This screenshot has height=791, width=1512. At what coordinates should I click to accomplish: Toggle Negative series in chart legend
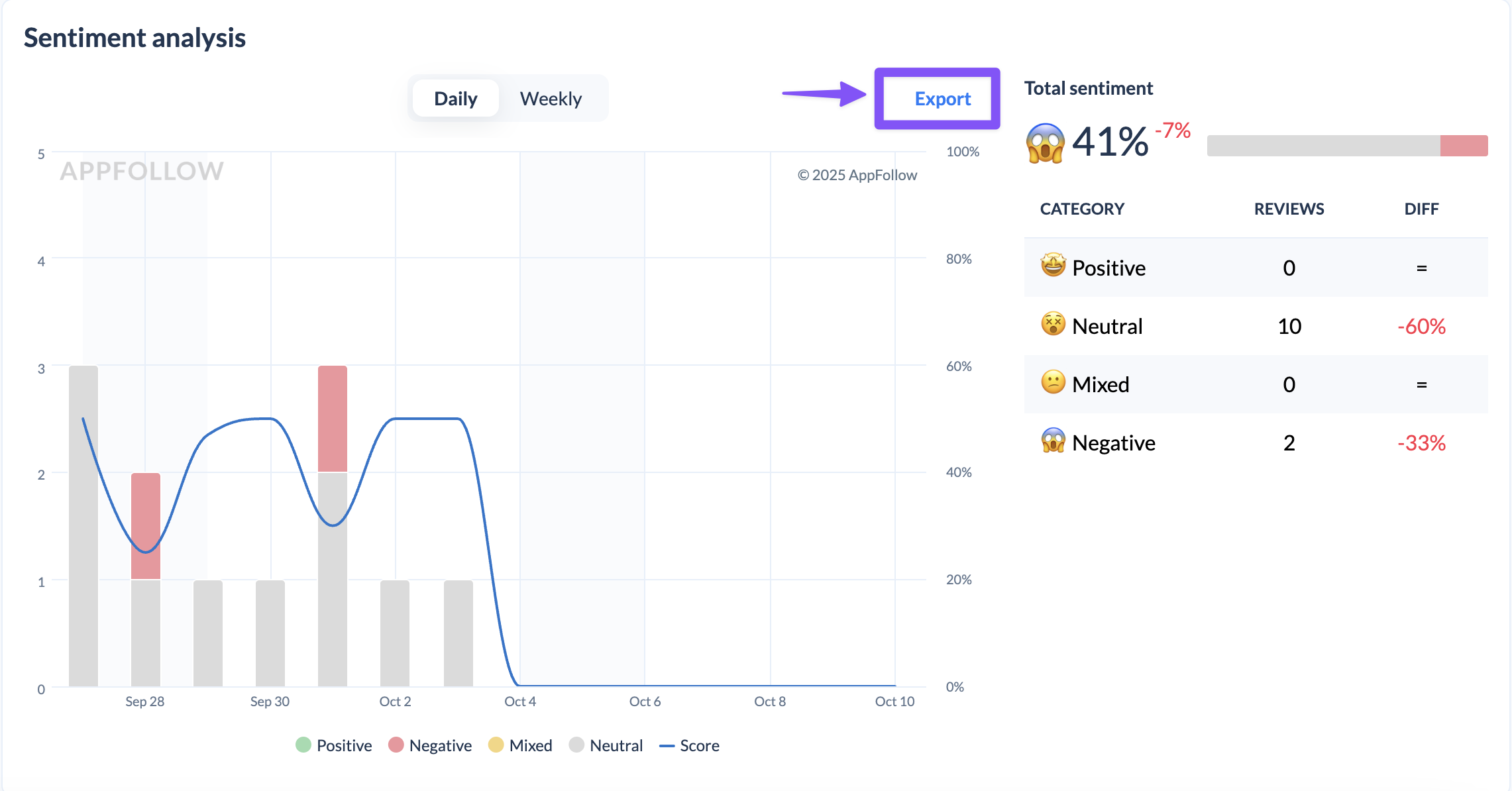click(430, 745)
